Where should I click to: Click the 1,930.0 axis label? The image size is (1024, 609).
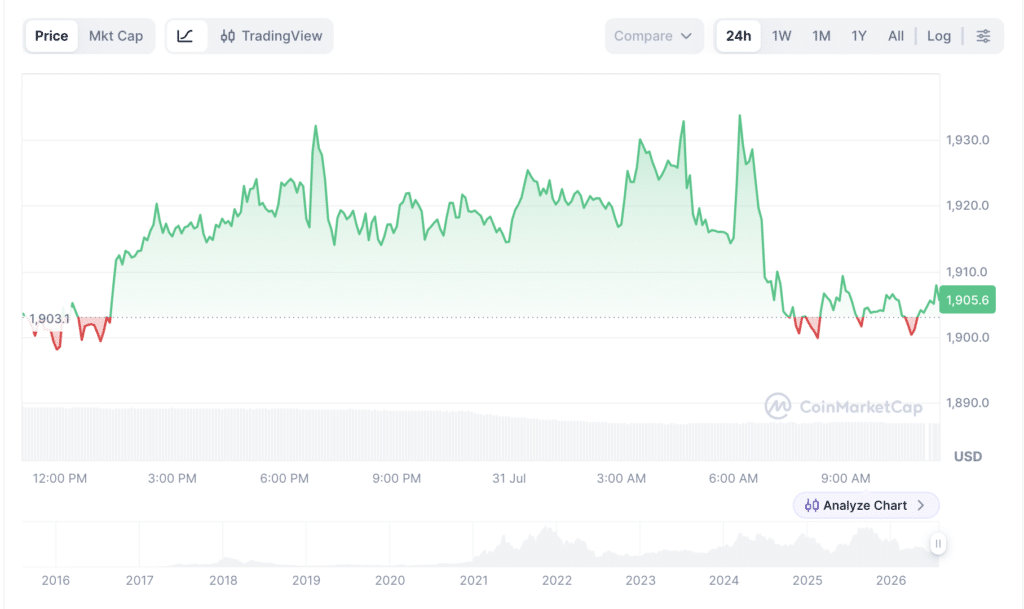coord(967,140)
